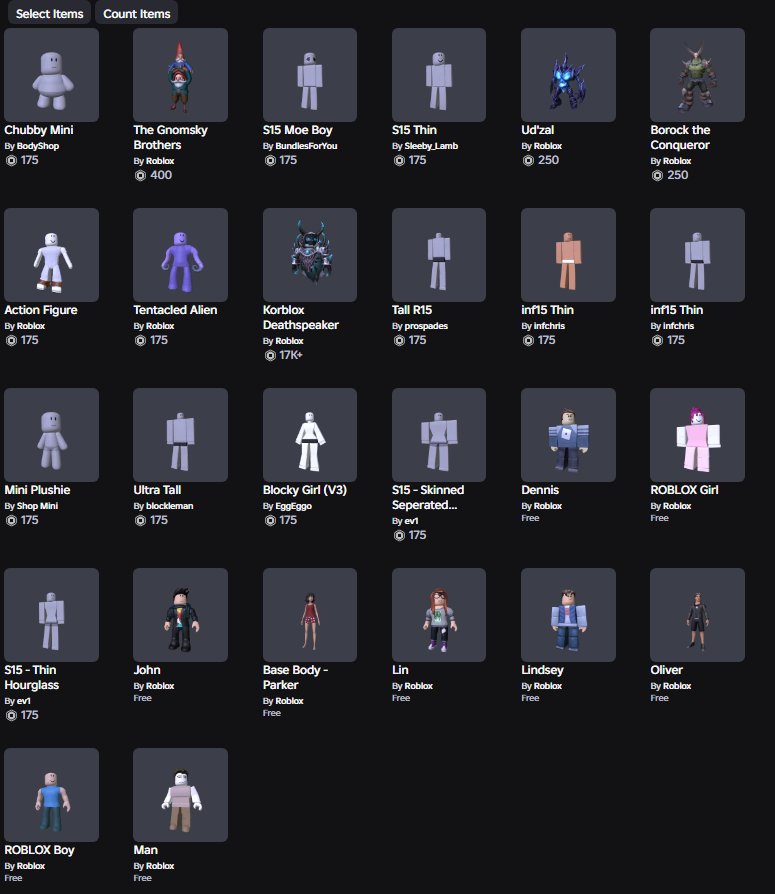This screenshot has width=775, height=894.
Task: Open the ROBLOX Boy thumbnail
Action: pyautogui.click(x=51, y=795)
